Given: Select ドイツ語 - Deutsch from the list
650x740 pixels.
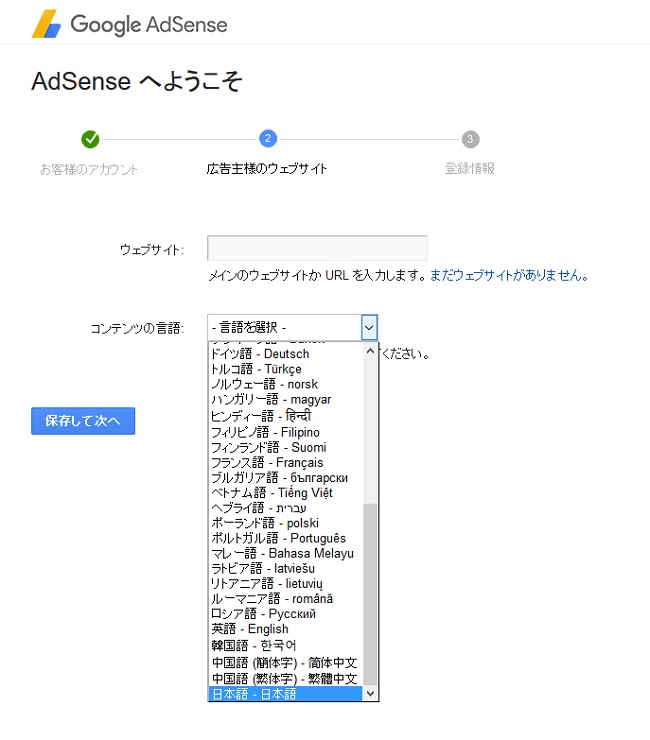Looking at the screenshot, I should [286, 354].
